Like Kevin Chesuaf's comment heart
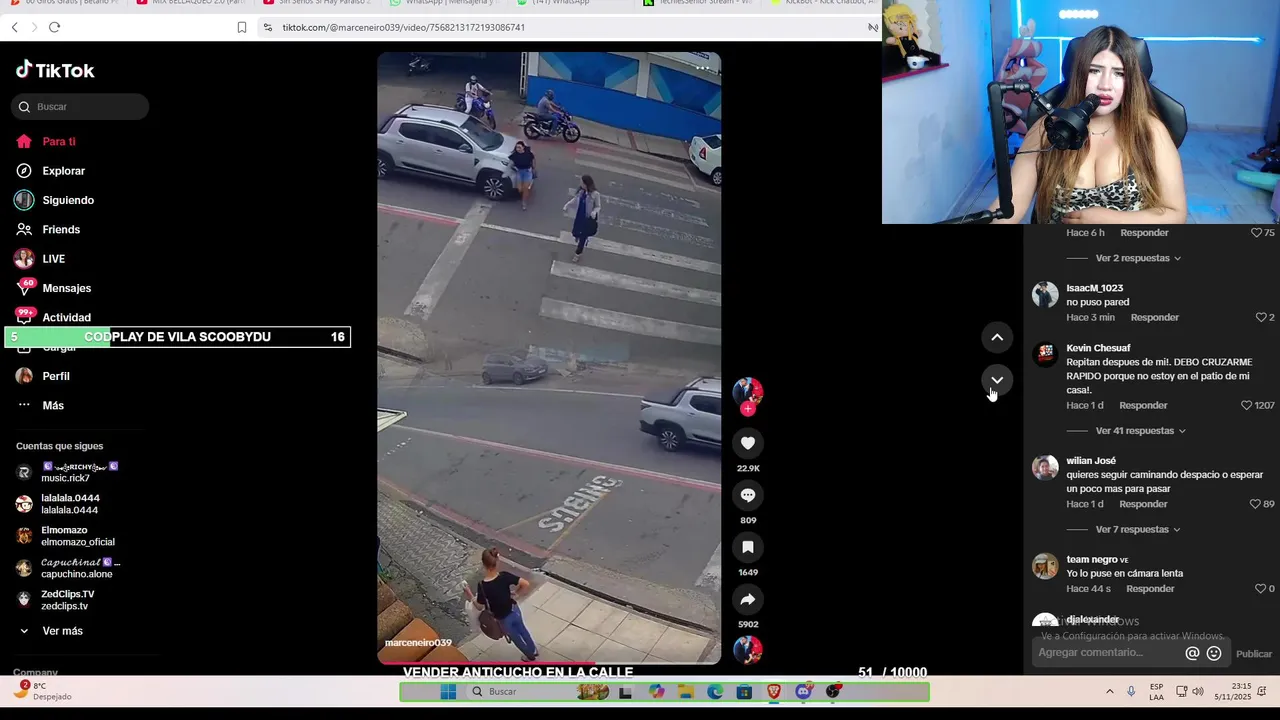Screen dimensions: 1280x720 pos(1246,405)
